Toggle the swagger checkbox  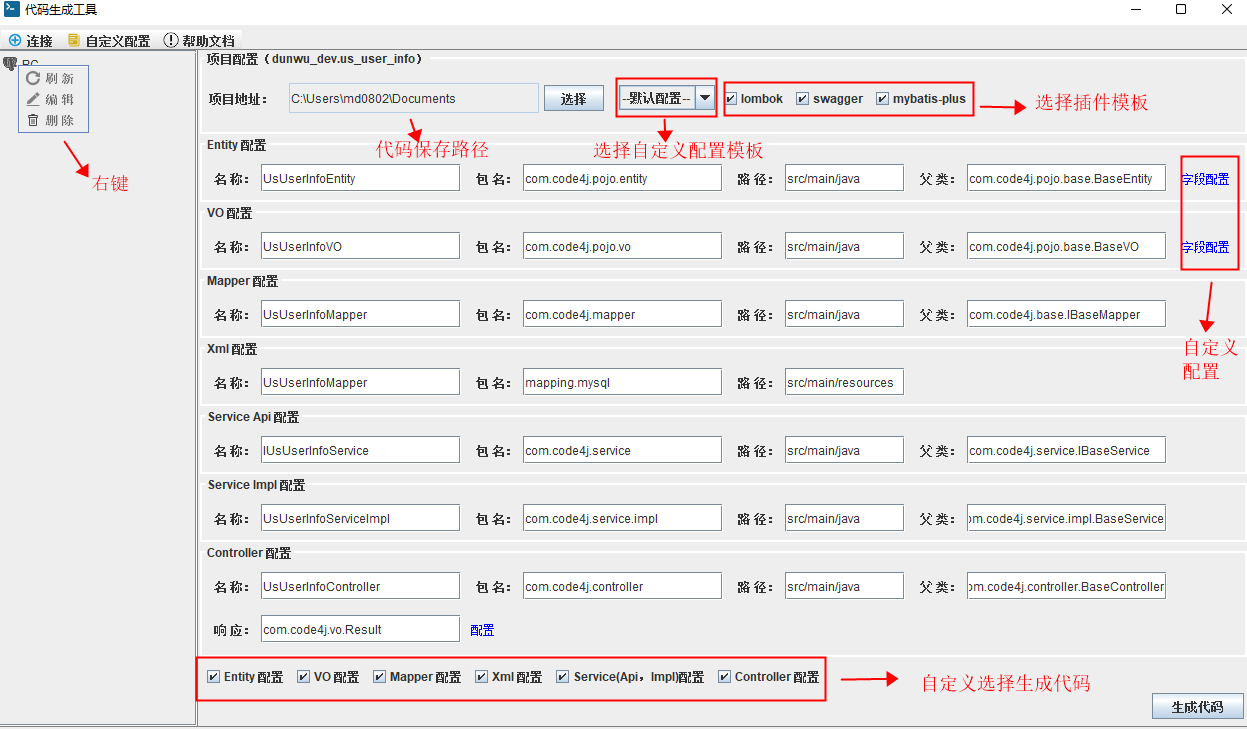803,99
